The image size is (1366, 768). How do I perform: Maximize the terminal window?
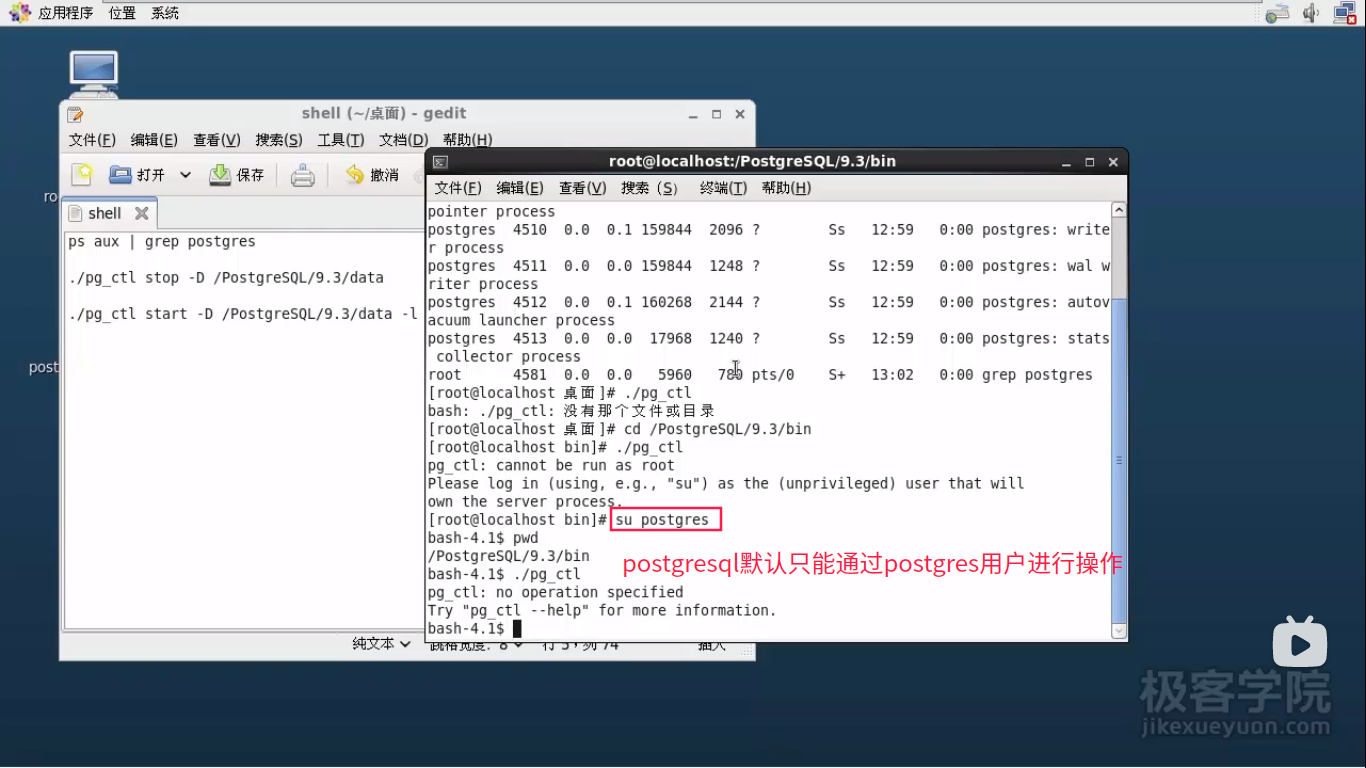click(1090, 162)
